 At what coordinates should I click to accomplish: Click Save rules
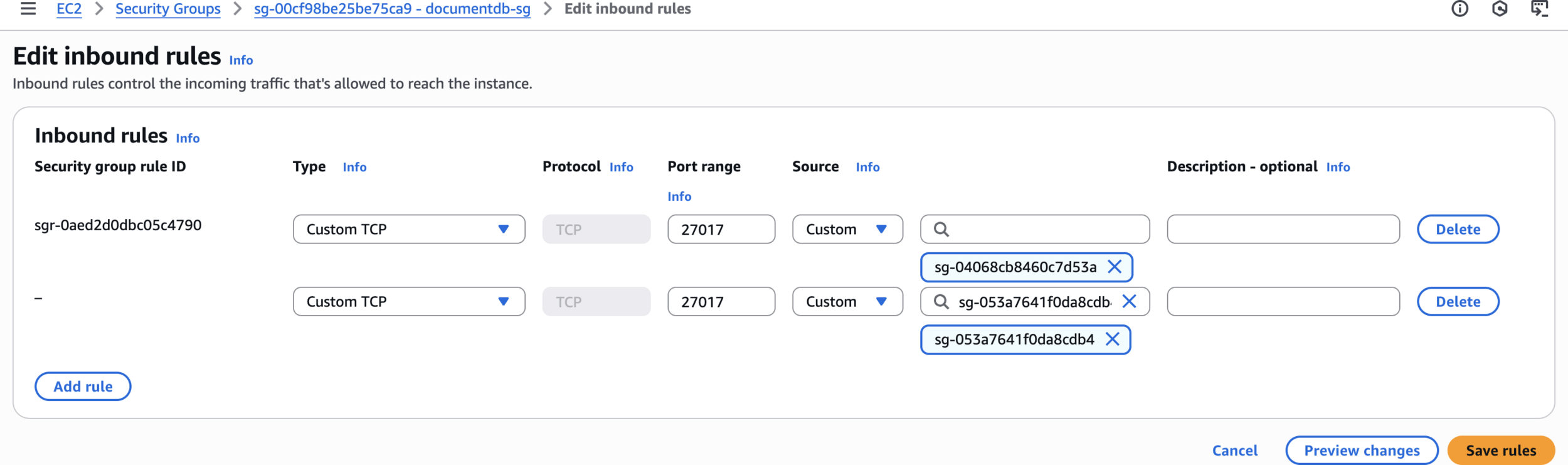point(1501,451)
